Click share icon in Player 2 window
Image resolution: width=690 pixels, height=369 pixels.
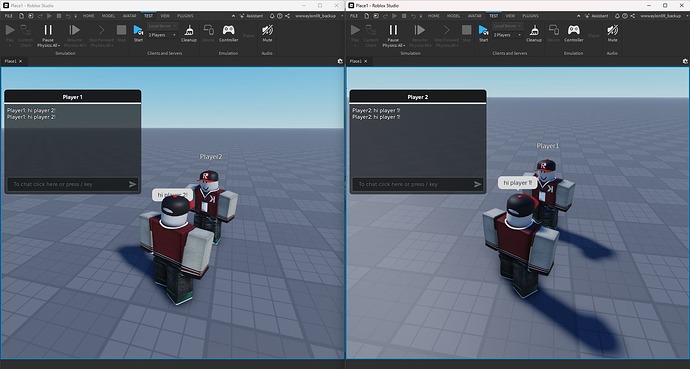click(x=632, y=16)
